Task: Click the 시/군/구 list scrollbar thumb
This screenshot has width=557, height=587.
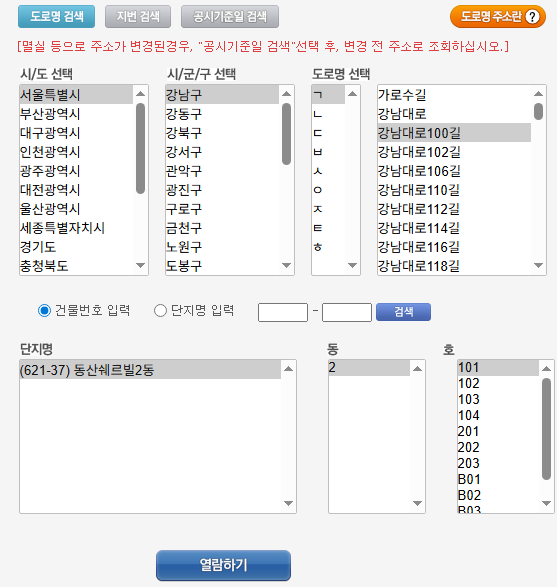Action: point(286,134)
